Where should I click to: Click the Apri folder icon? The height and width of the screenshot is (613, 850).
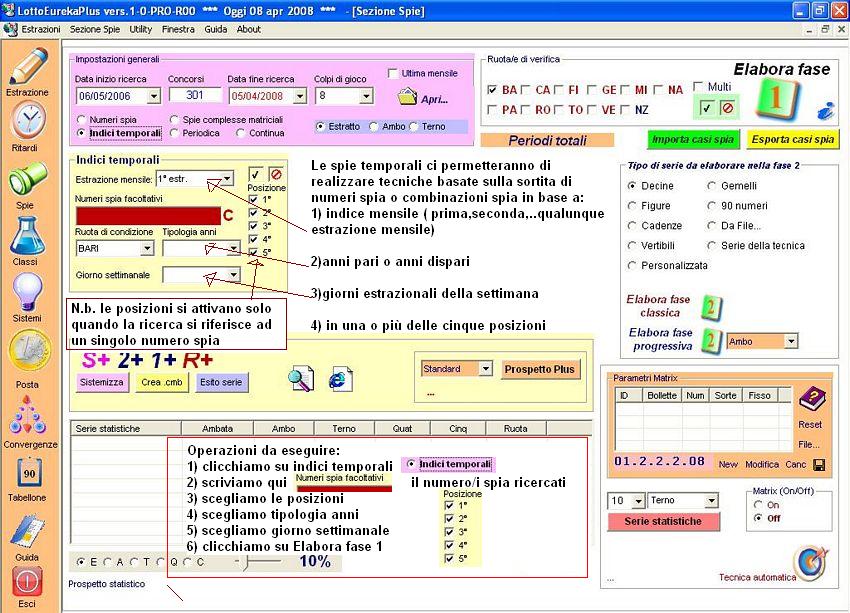click(407, 97)
